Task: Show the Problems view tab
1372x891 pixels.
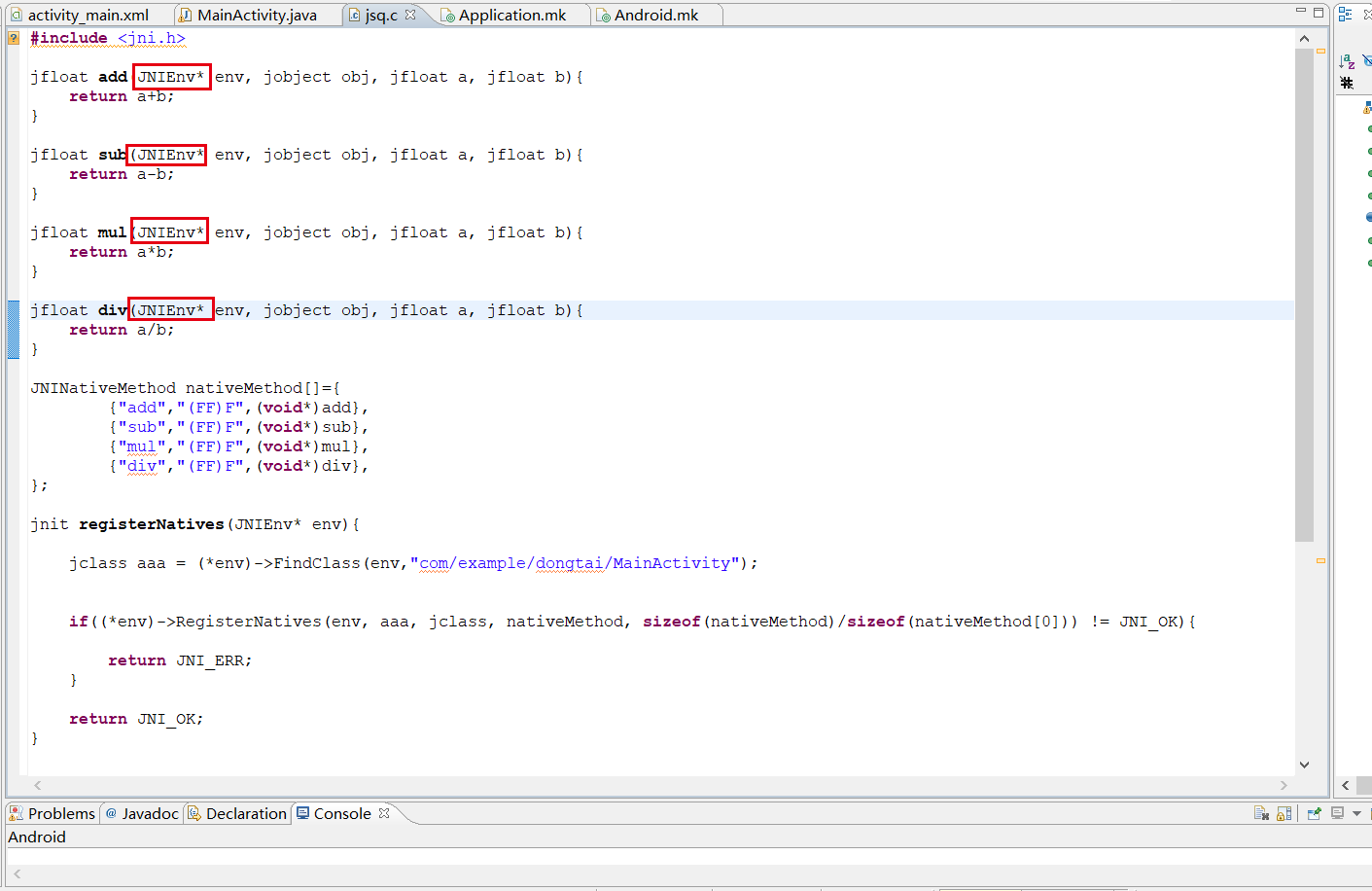Action: pos(60,813)
